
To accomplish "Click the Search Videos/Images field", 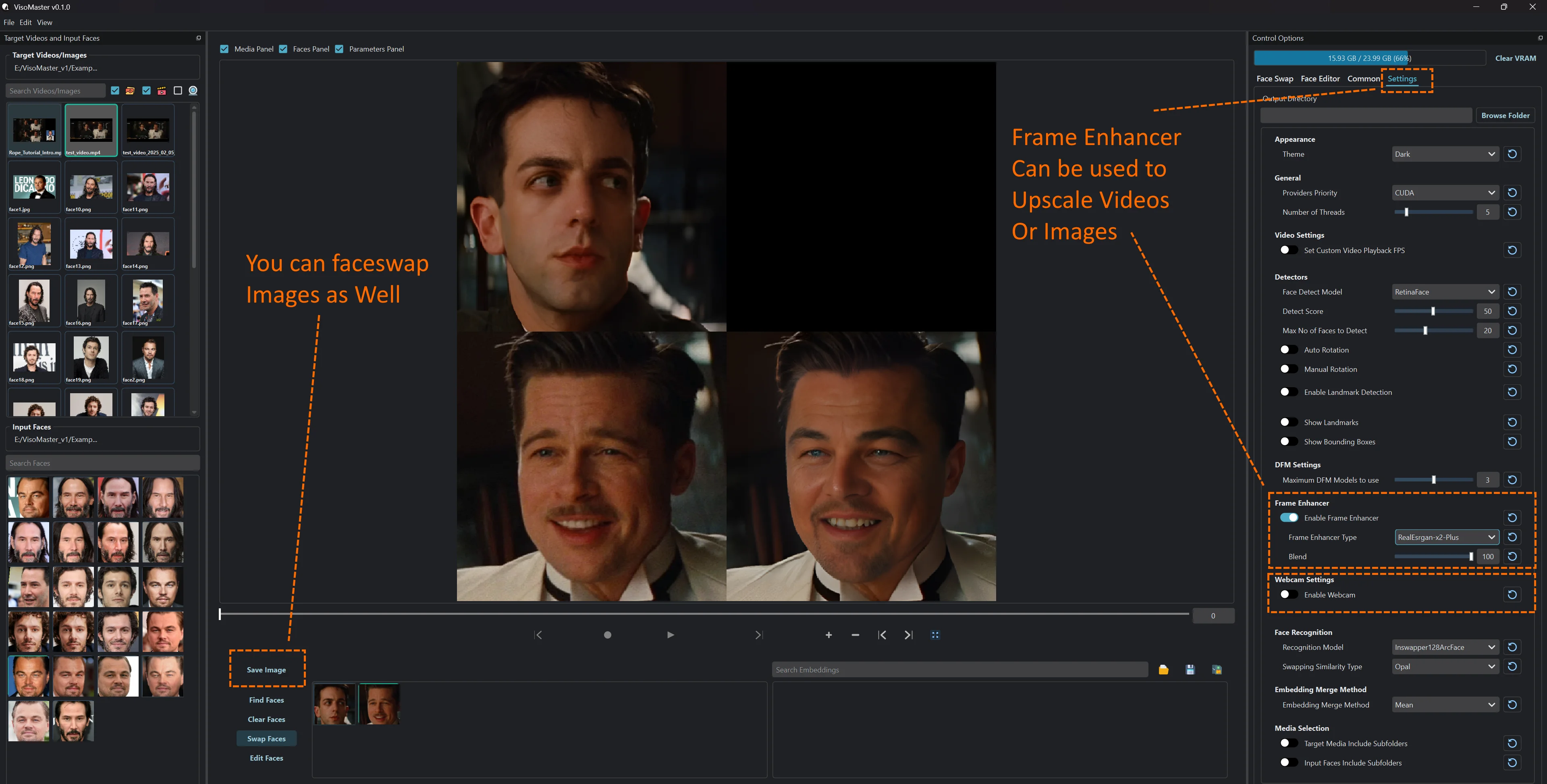I will click(x=56, y=91).
